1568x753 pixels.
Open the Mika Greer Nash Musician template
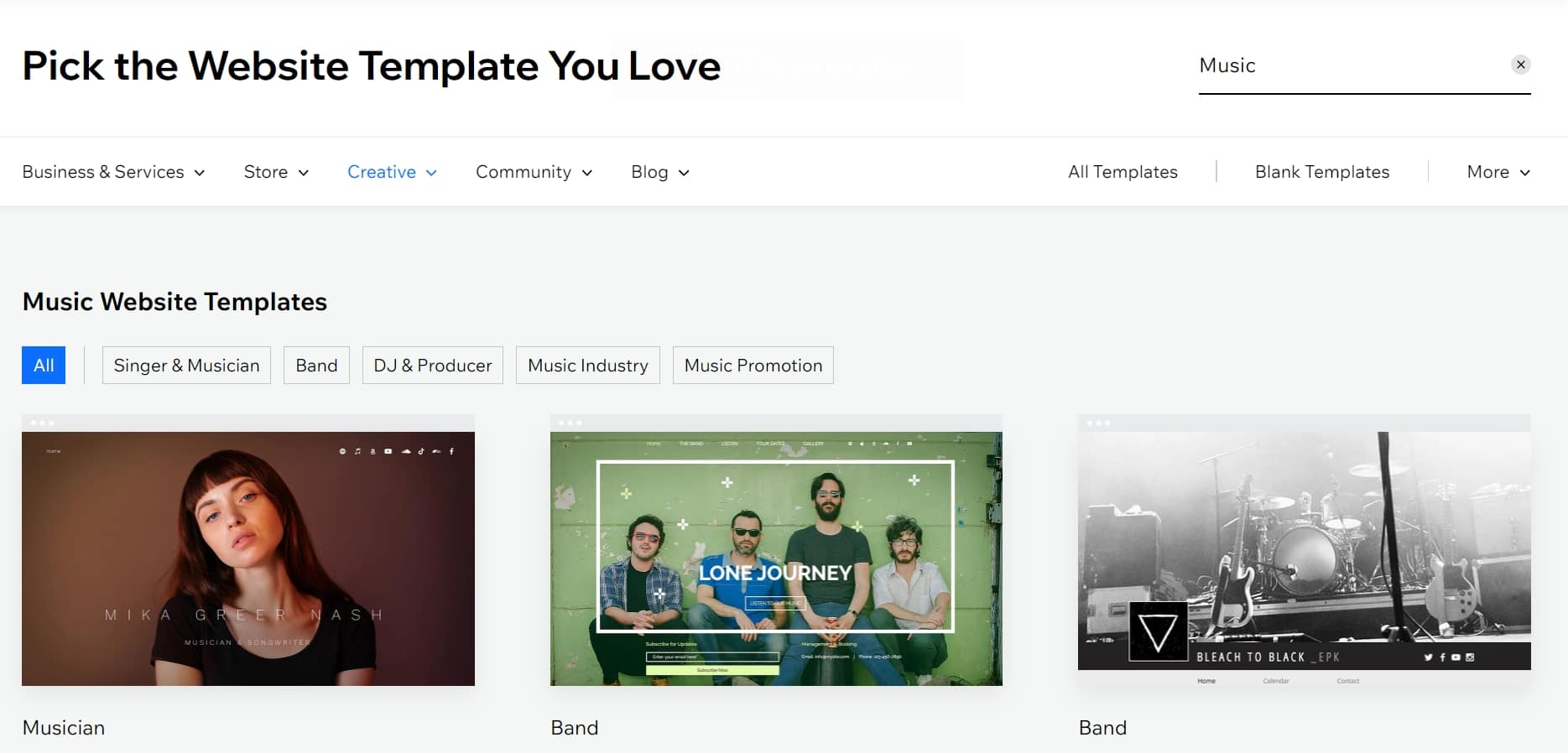[x=248, y=558]
